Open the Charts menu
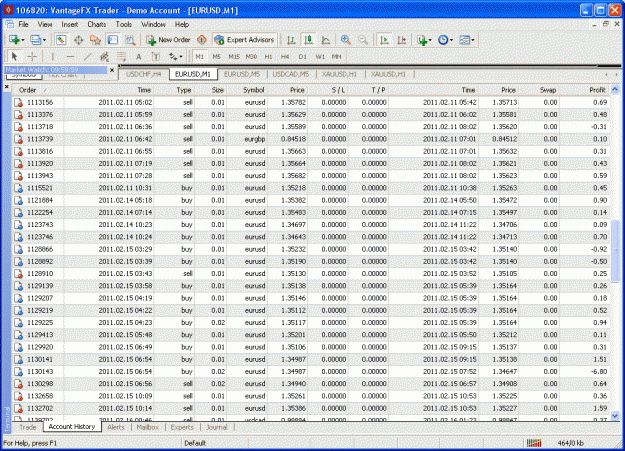Viewport: 625px width, 451px height. [x=96, y=24]
